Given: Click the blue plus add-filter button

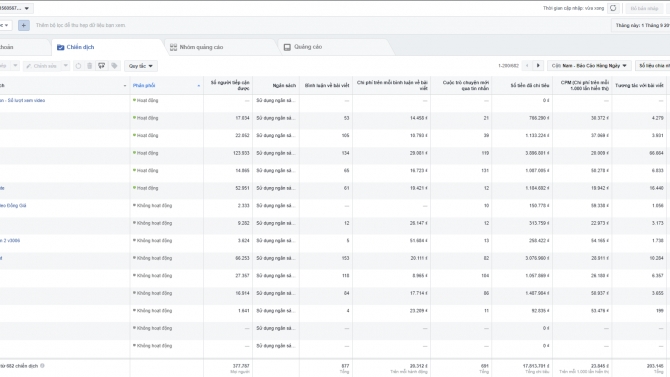Looking at the screenshot, I should 24,25.
